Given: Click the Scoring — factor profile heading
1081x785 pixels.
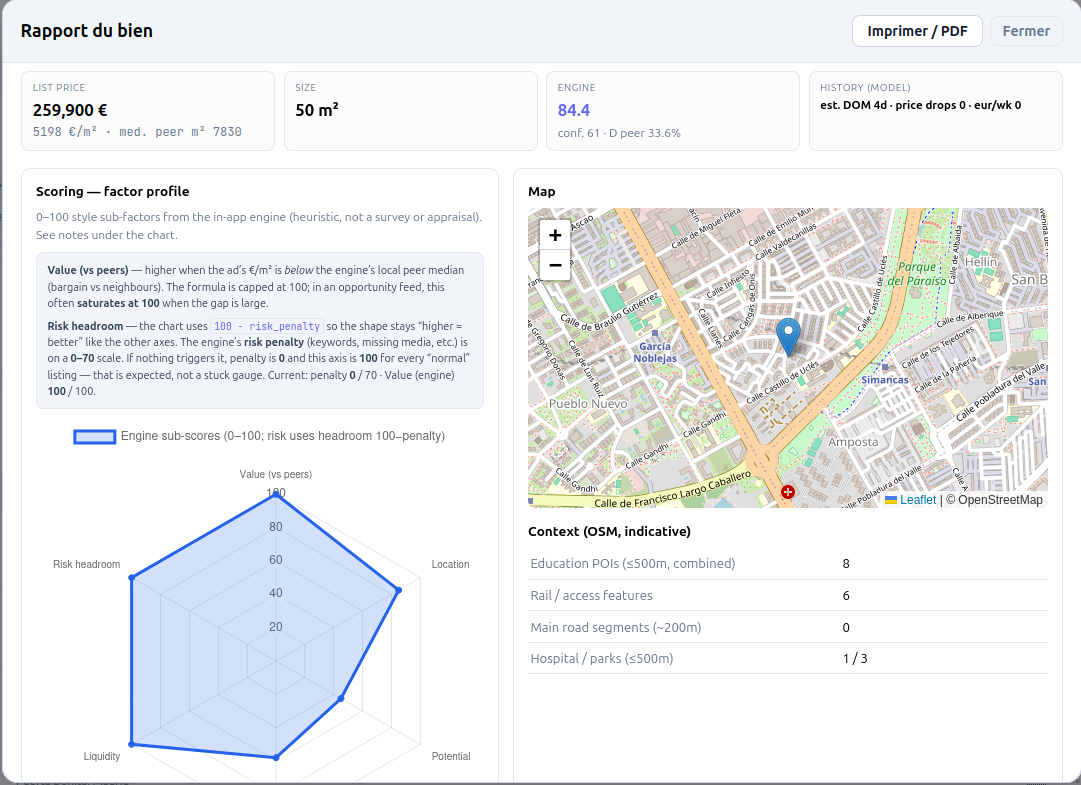Looking at the screenshot, I should (112, 192).
